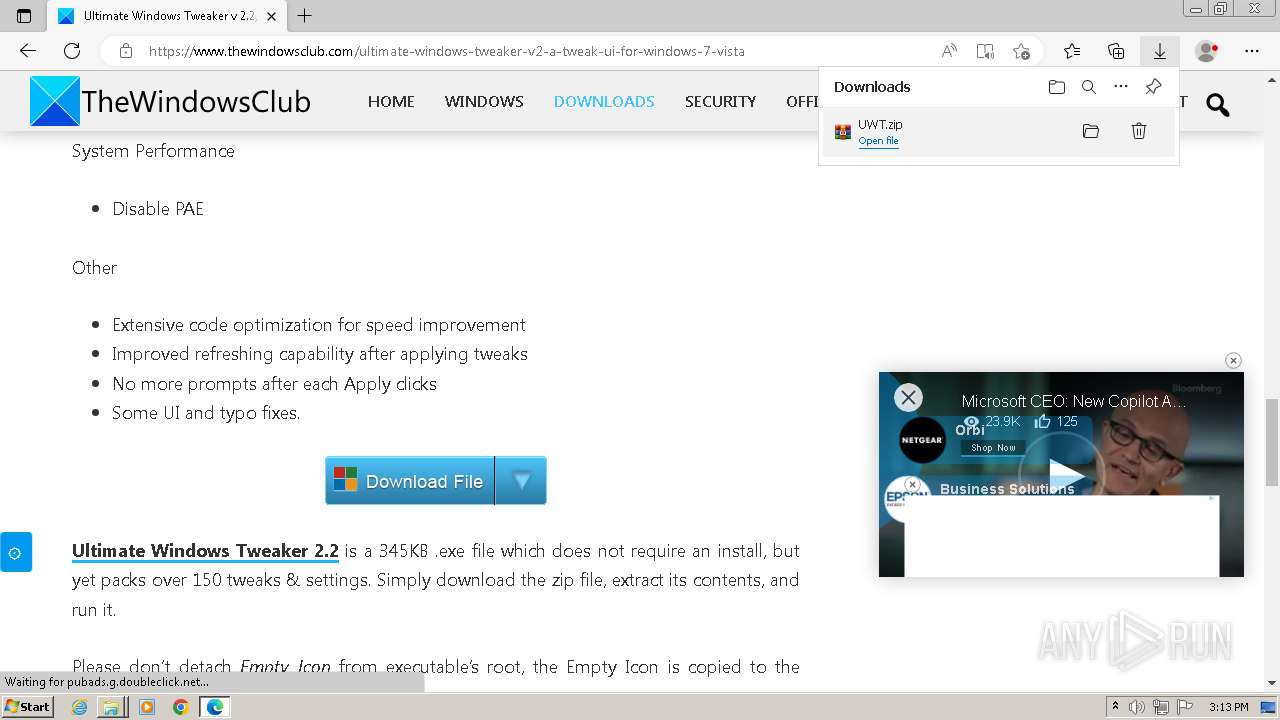Open Read aloud from the address bar
The image size is (1280, 720).
point(949,51)
